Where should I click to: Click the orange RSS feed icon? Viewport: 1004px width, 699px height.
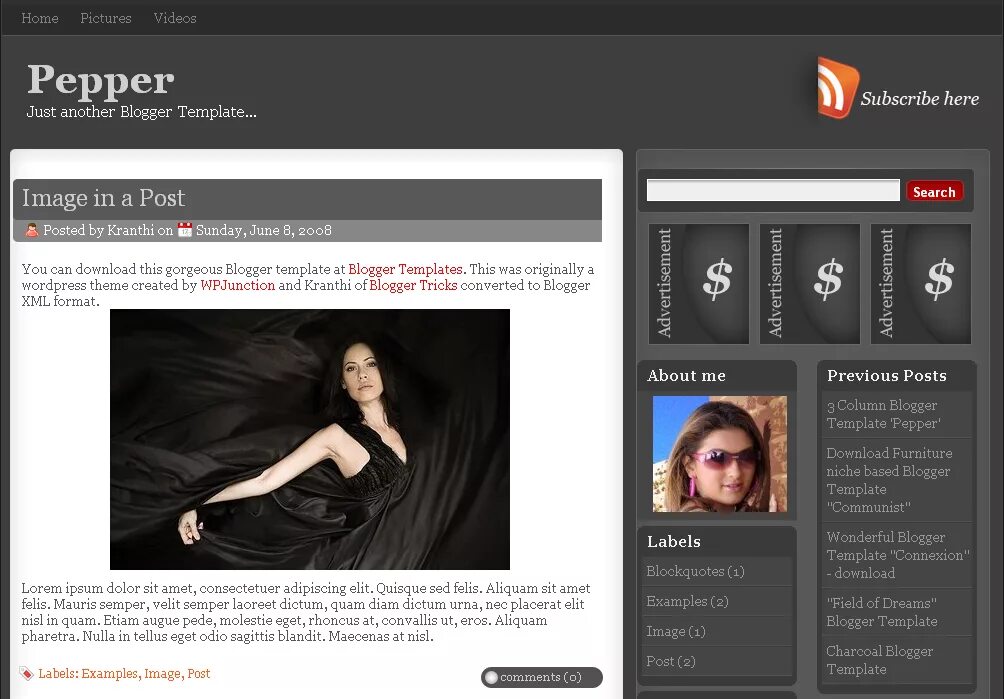(838, 88)
